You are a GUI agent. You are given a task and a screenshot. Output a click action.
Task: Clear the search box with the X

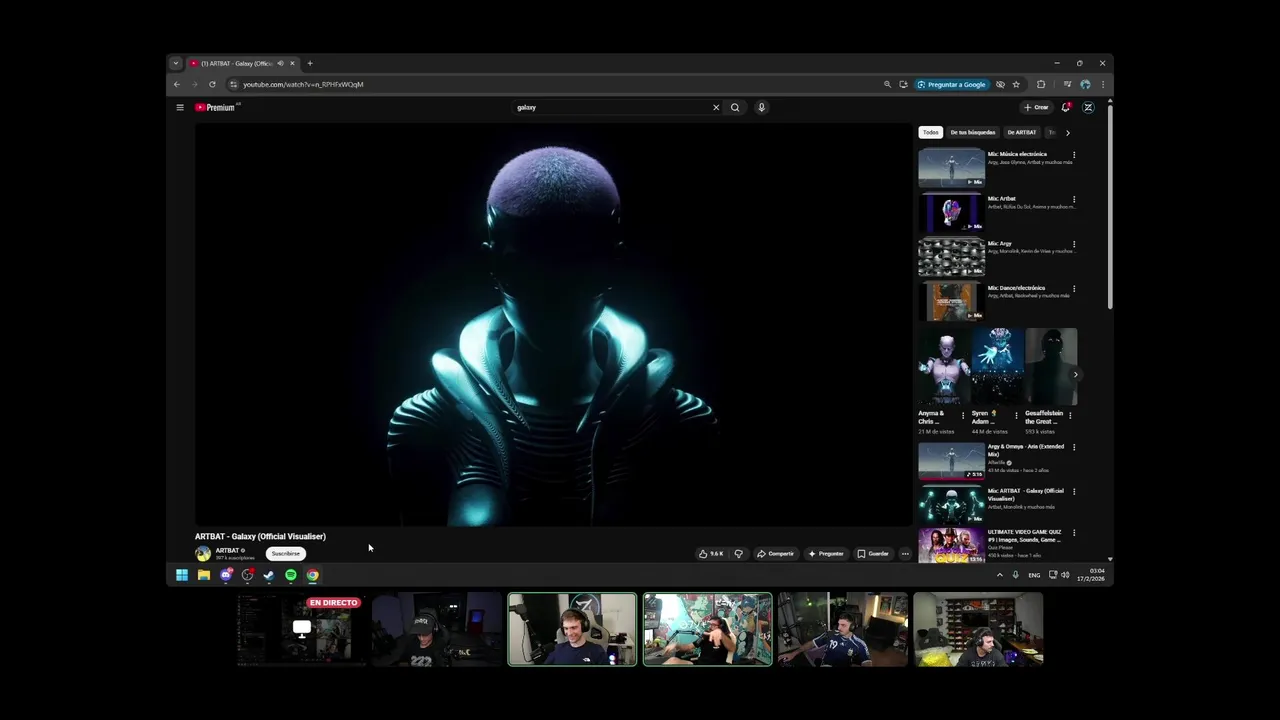[716, 107]
